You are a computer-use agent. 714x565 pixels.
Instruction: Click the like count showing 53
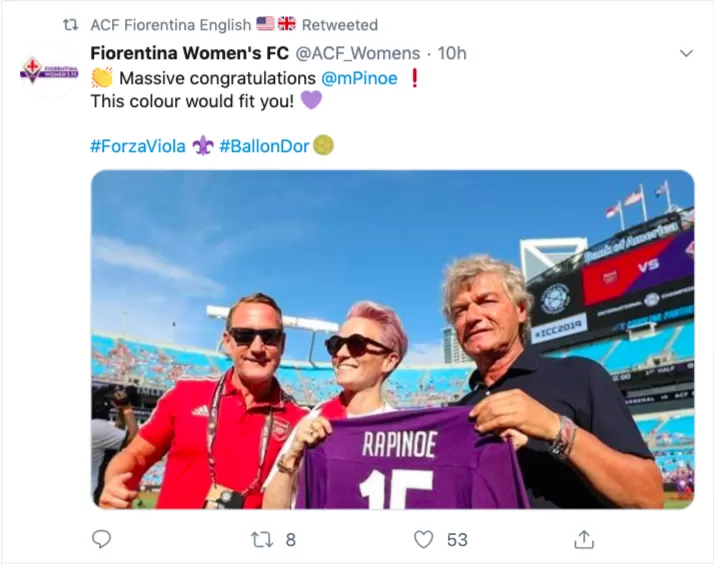tap(457, 540)
